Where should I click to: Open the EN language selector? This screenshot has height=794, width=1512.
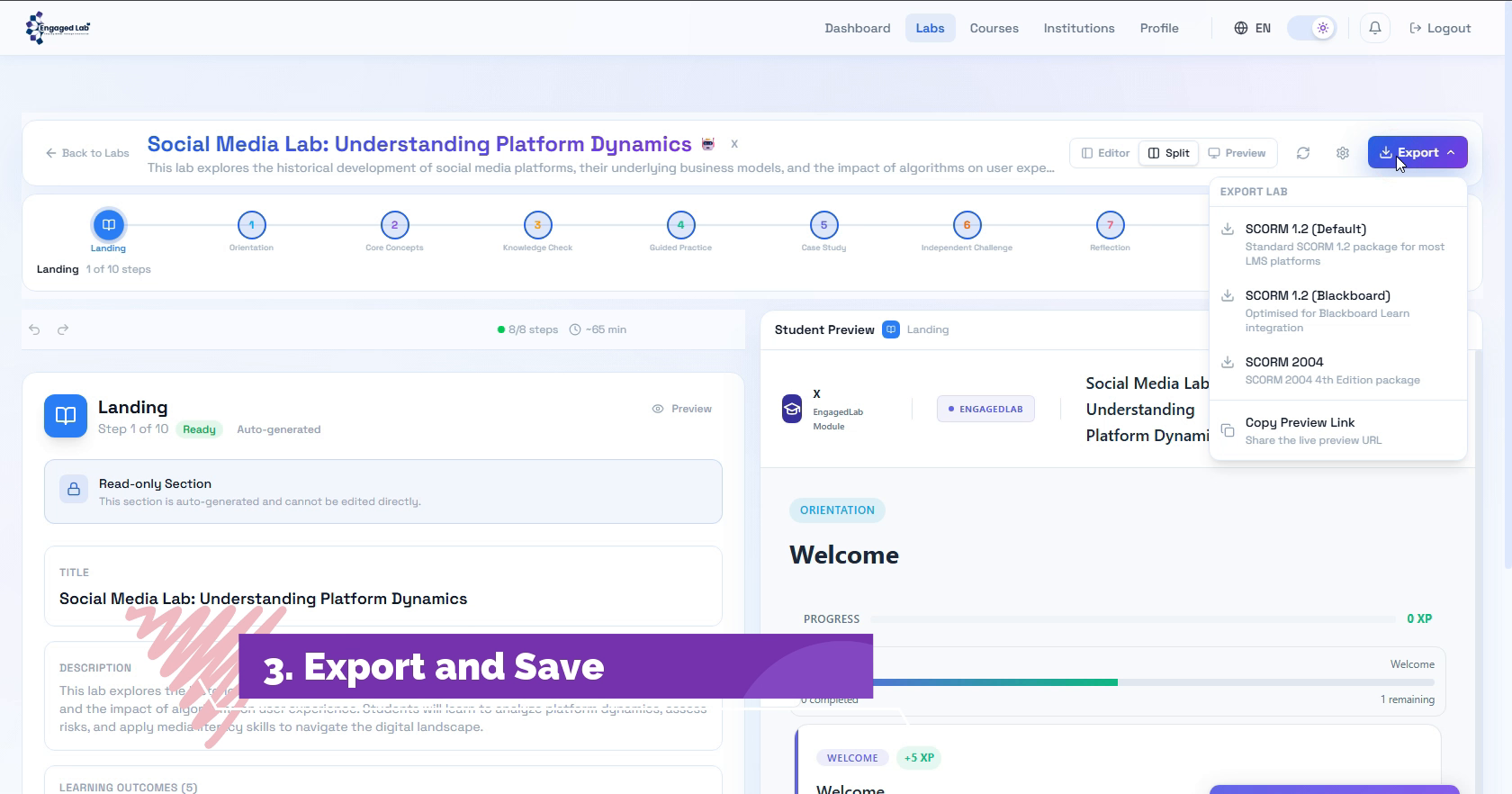[x=1252, y=28]
